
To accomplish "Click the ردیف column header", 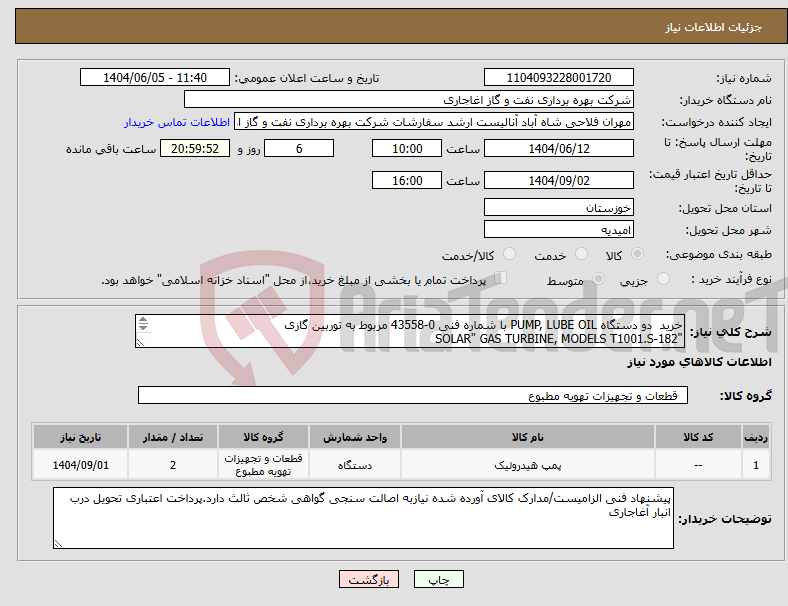I will (x=755, y=437).
